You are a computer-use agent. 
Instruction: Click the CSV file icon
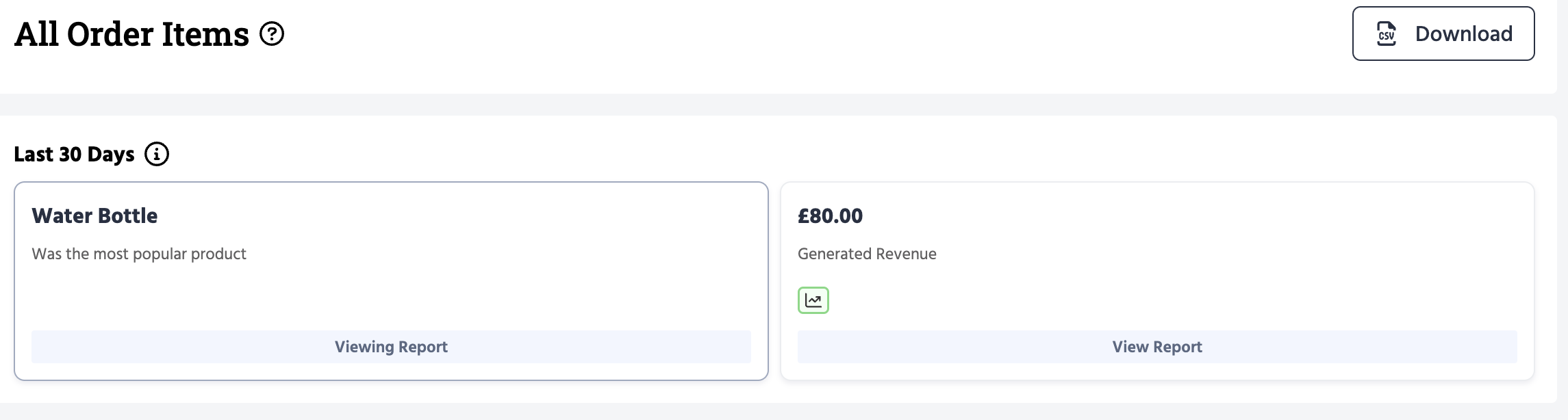coord(1387,34)
